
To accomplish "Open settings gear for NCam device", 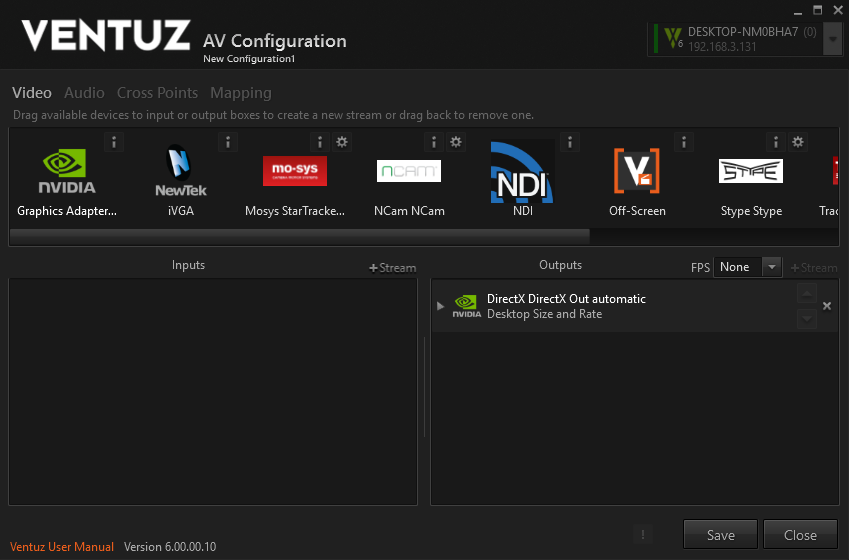I will [456, 142].
